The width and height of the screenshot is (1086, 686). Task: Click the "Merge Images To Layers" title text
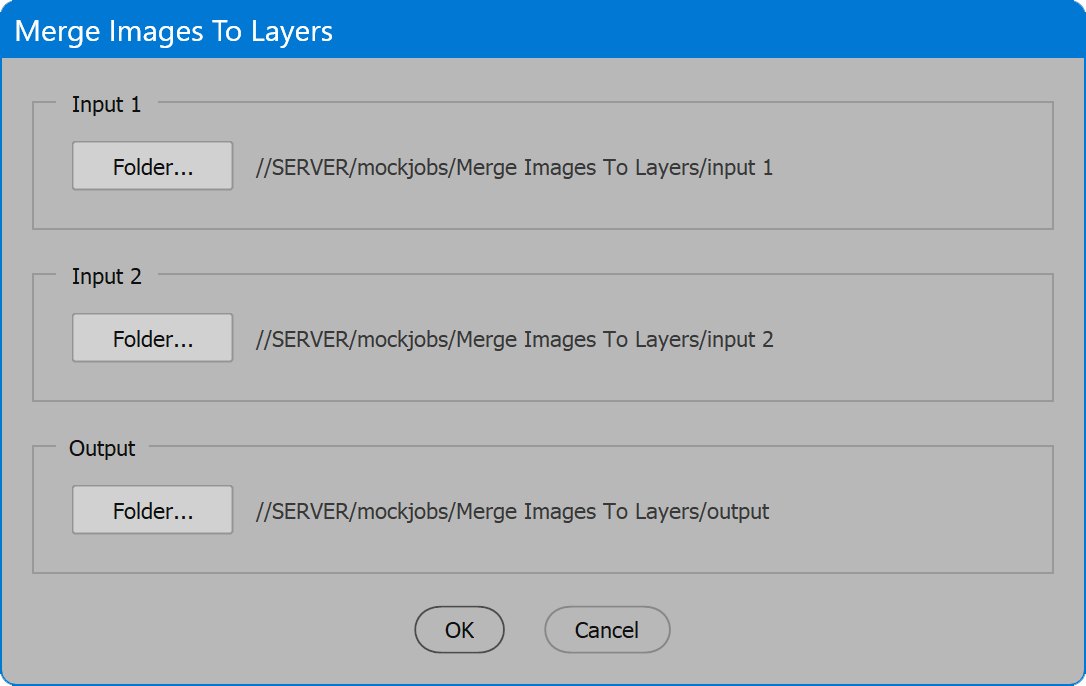pos(174,31)
